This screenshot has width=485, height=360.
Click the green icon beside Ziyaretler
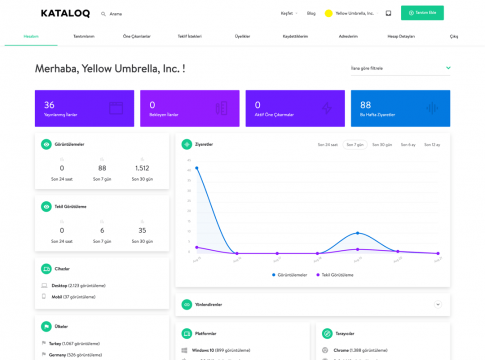(x=187, y=144)
